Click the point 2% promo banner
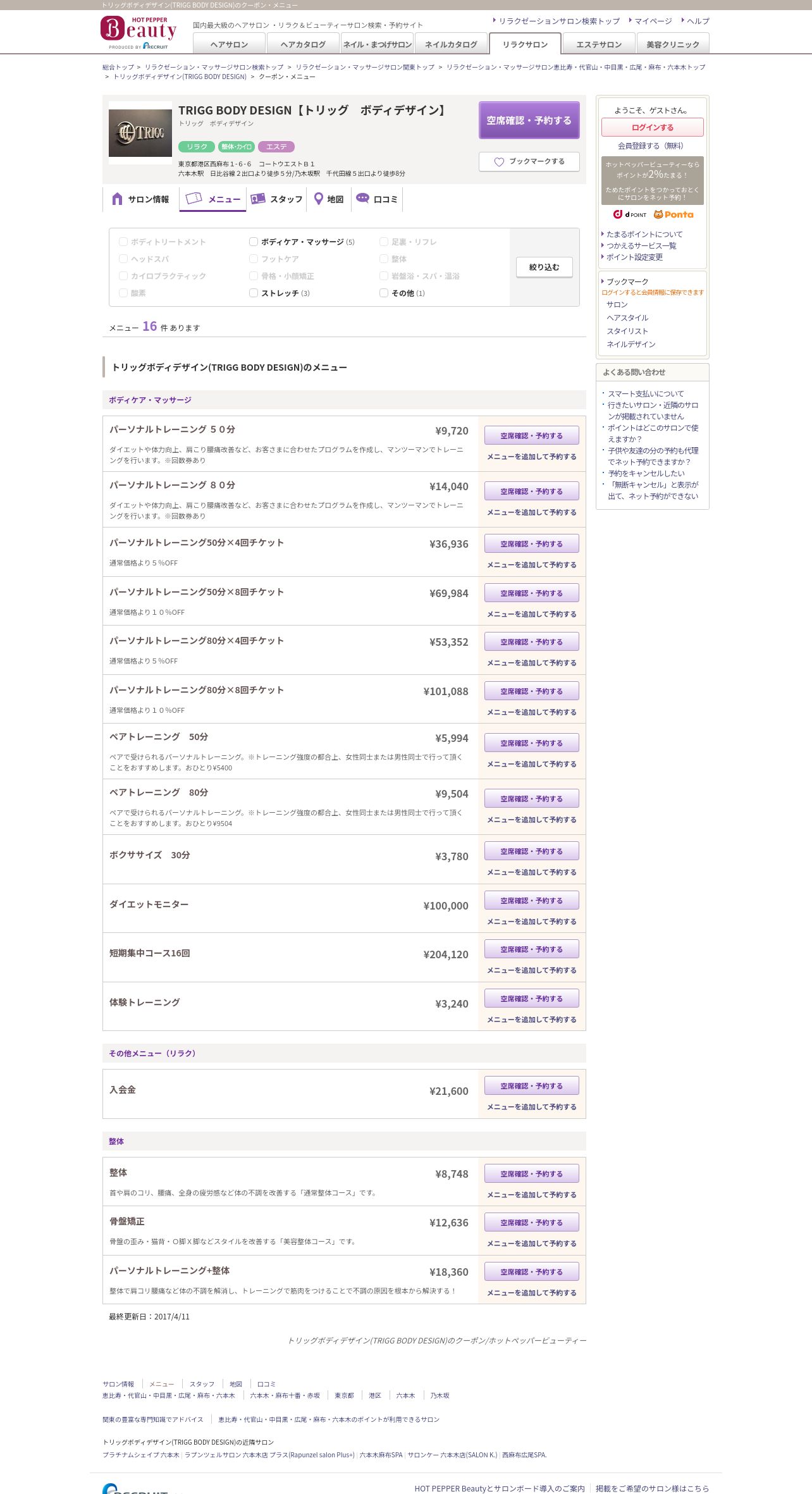The width and height of the screenshot is (812, 1494). click(x=653, y=180)
